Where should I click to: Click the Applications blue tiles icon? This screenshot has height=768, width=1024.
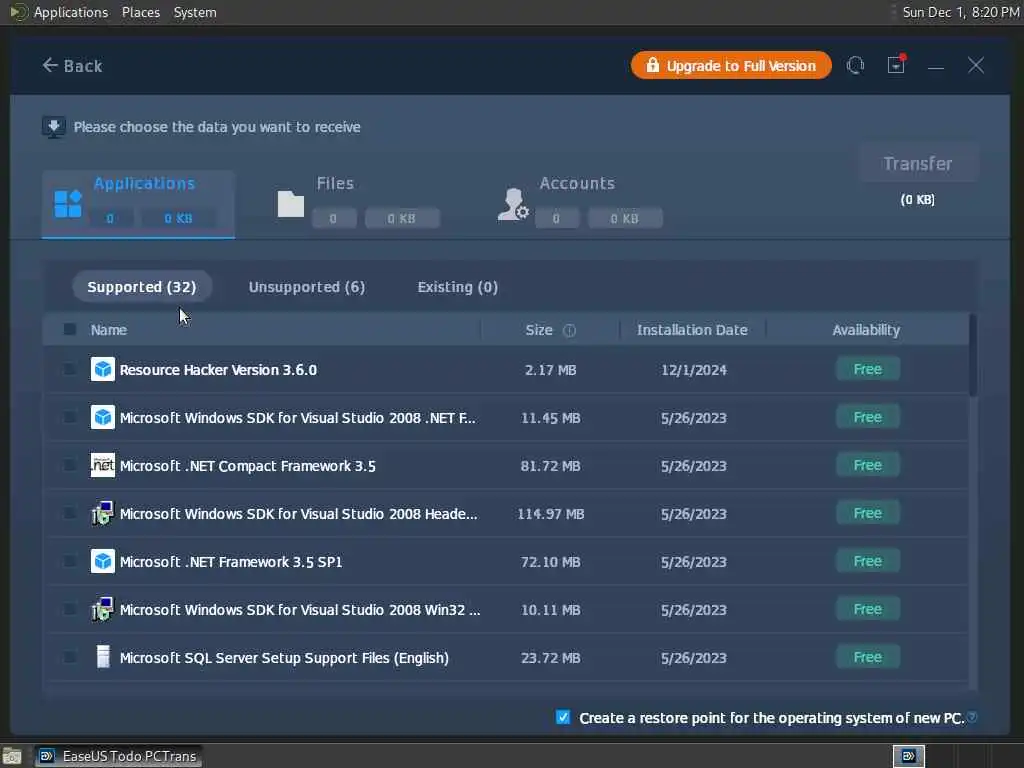click(x=68, y=204)
